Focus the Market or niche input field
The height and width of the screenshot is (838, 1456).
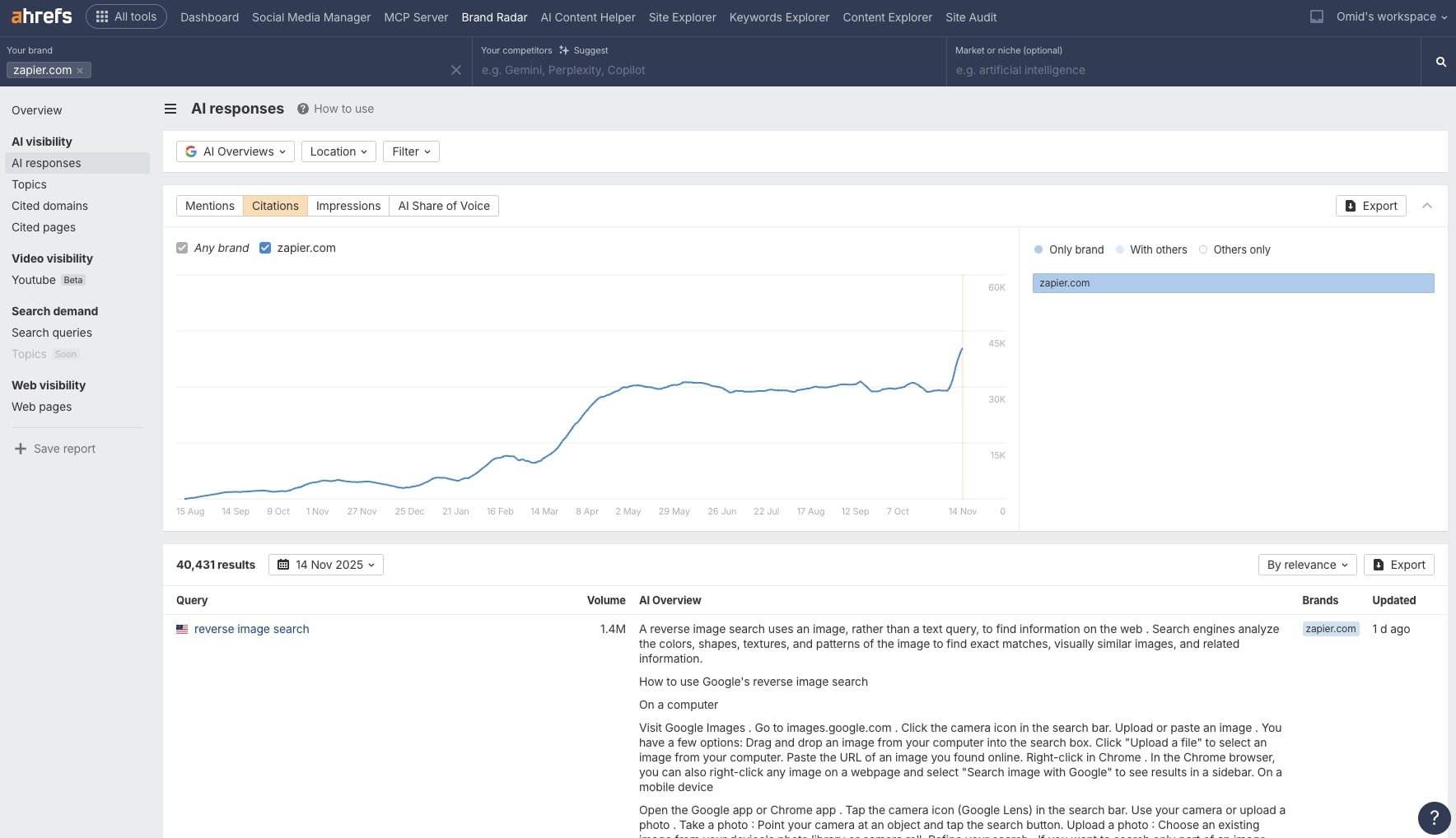coord(1183,70)
